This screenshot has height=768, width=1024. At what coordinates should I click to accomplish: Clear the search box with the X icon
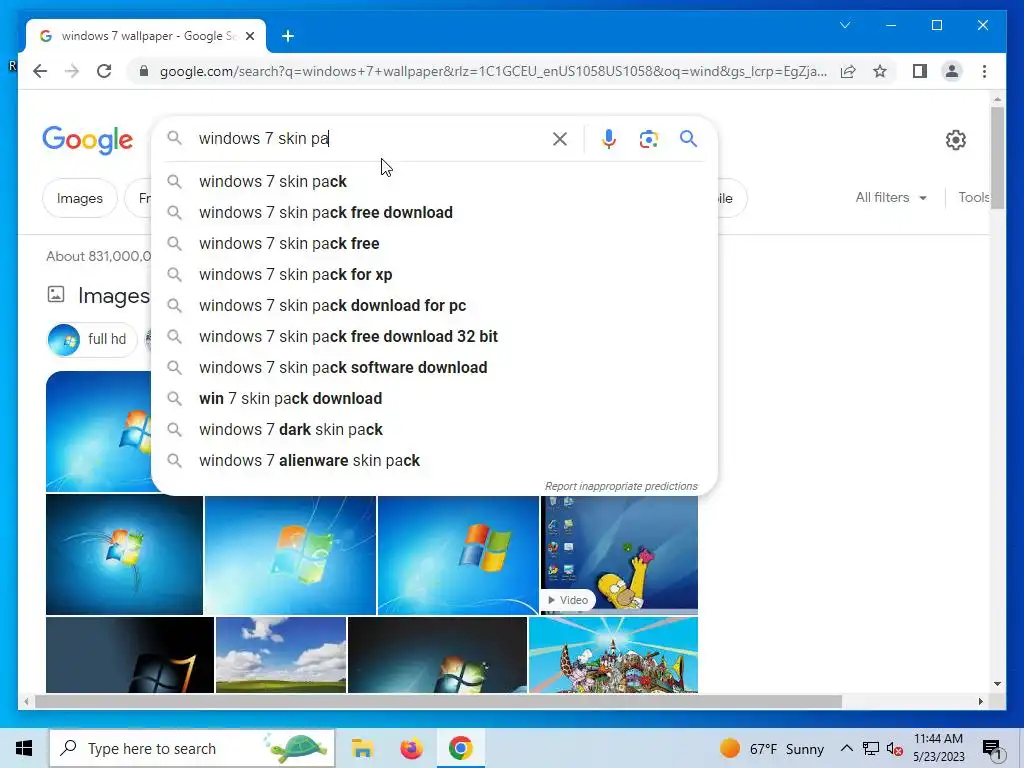coord(559,139)
